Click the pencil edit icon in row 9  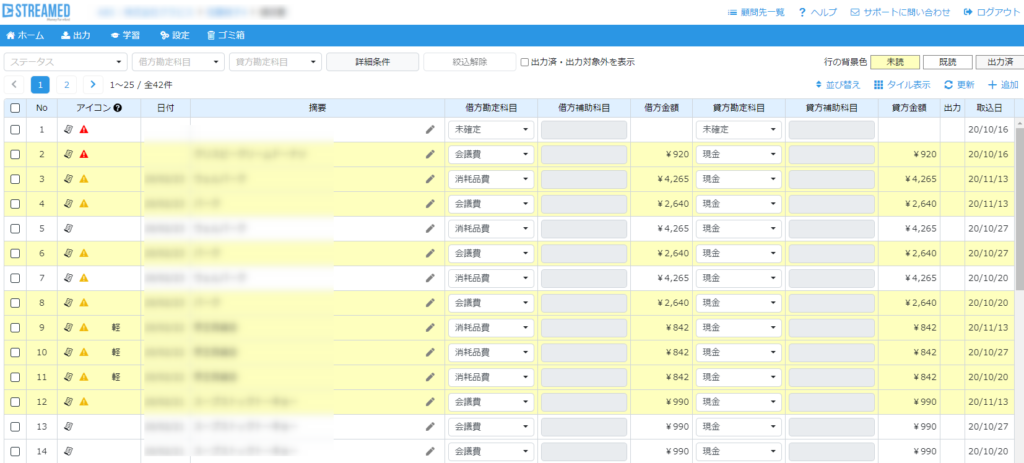(x=429, y=328)
